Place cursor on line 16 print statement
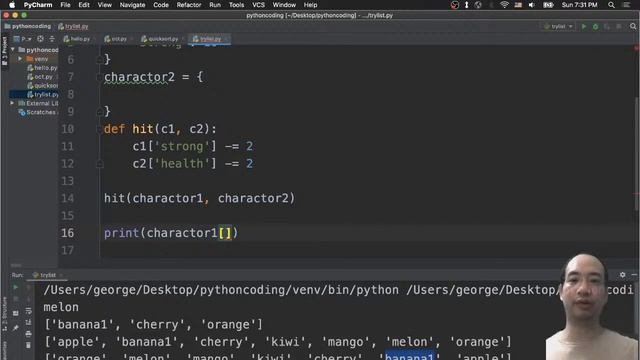This screenshot has width=640, height=360. 171,233
